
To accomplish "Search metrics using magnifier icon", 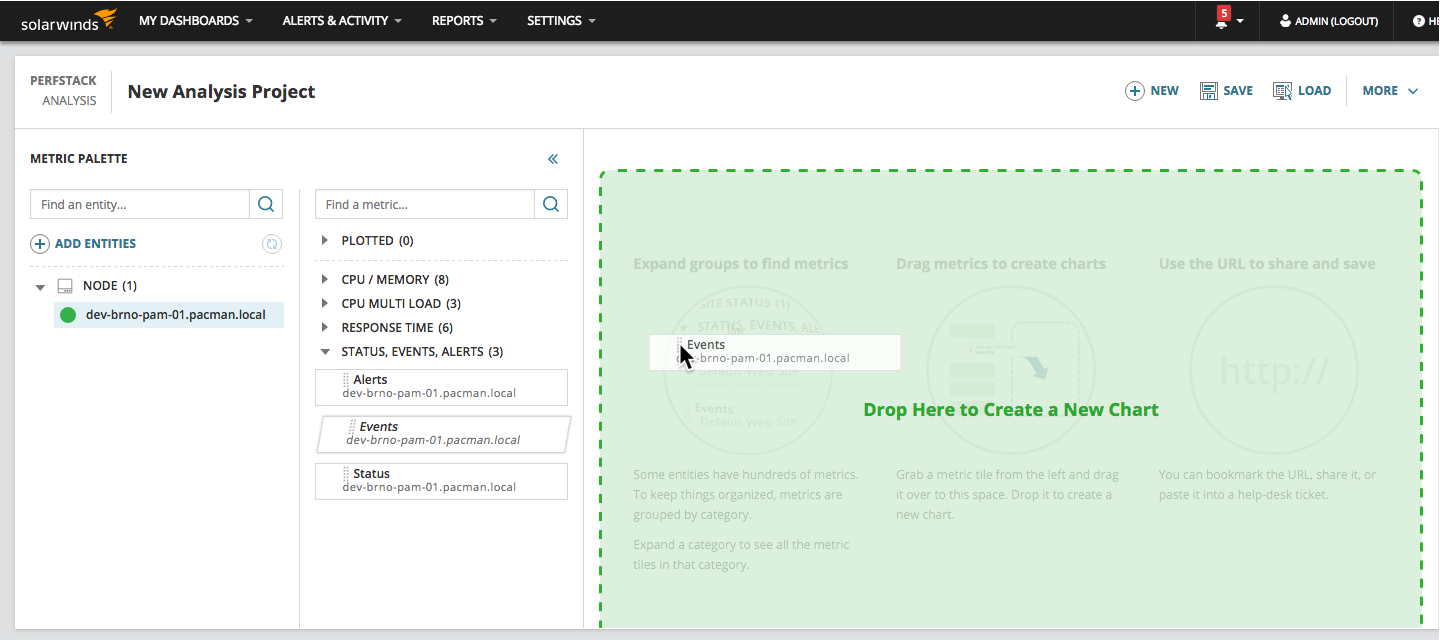I will coord(551,204).
